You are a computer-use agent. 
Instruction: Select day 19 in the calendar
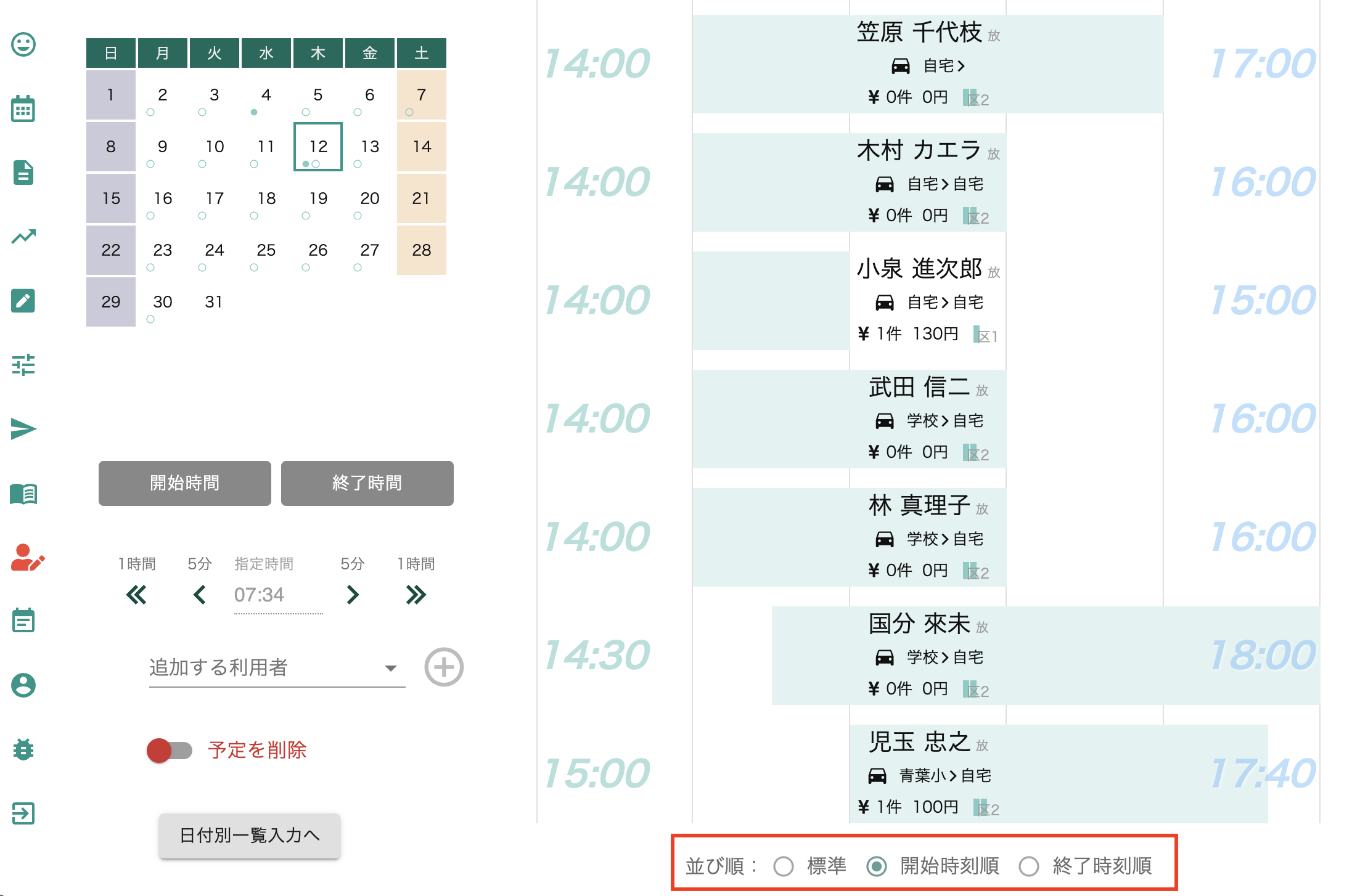[x=318, y=198]
